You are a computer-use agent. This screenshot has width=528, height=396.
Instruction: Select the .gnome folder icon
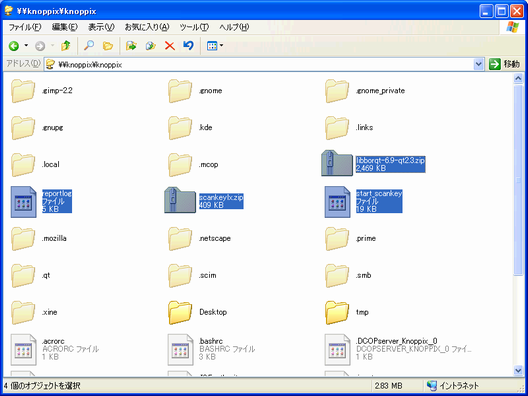click(x=180, y=91)
